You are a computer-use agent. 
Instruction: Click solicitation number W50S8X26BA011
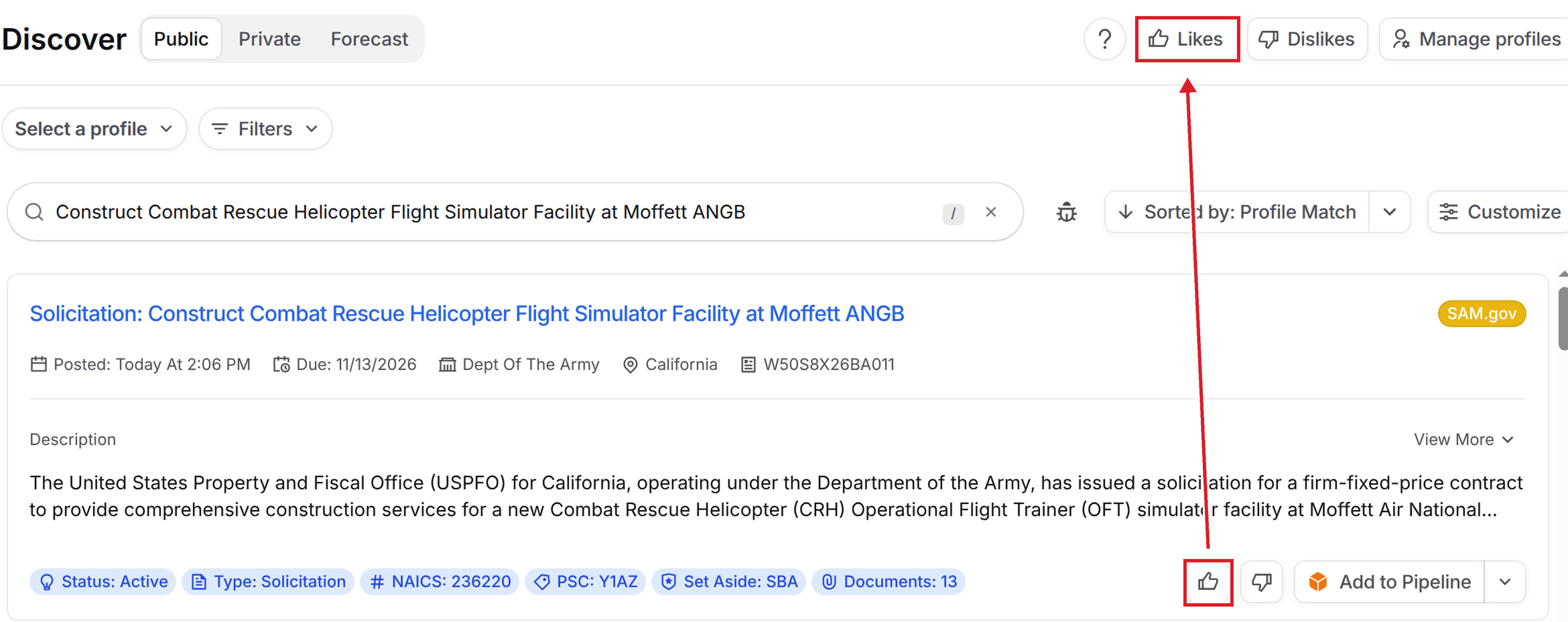coord(818,365)
